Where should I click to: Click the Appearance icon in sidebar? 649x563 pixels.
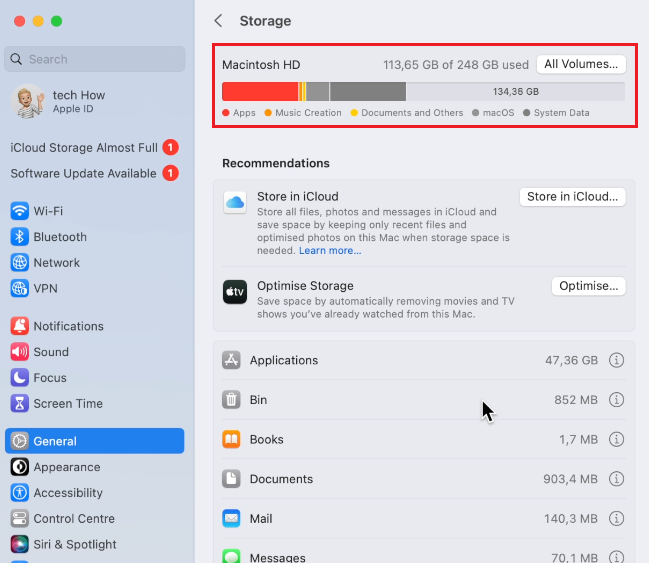(x=19, y=467)
